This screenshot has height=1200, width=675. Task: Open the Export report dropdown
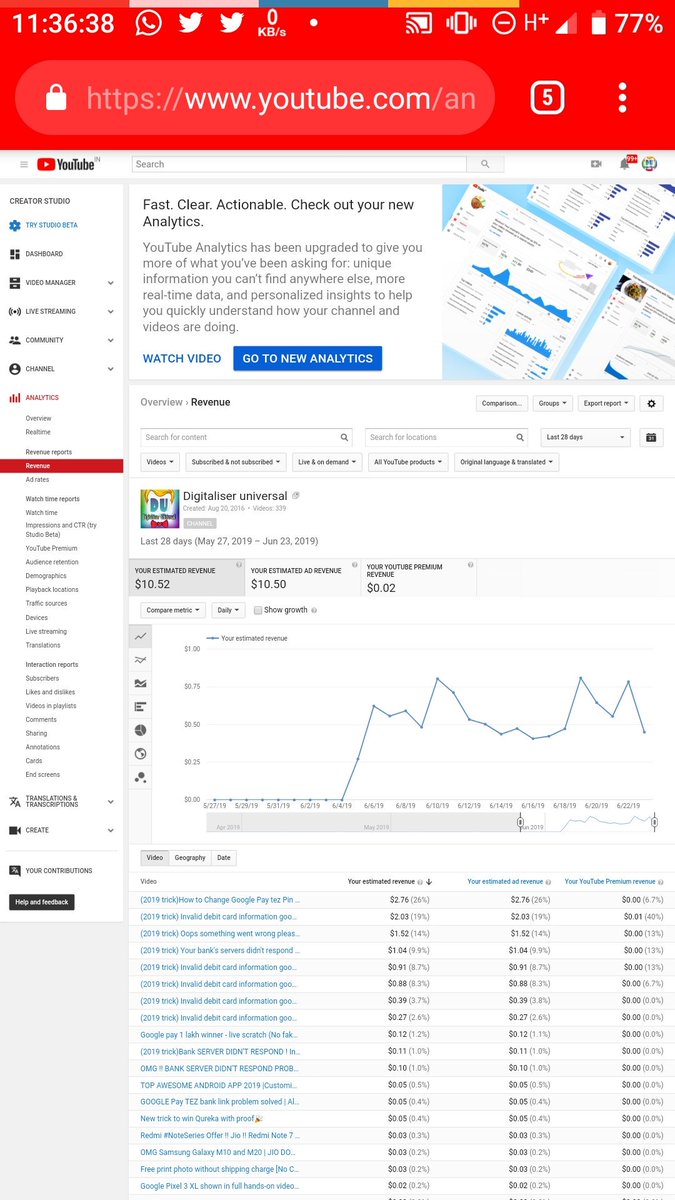click(x=607, y=403)
